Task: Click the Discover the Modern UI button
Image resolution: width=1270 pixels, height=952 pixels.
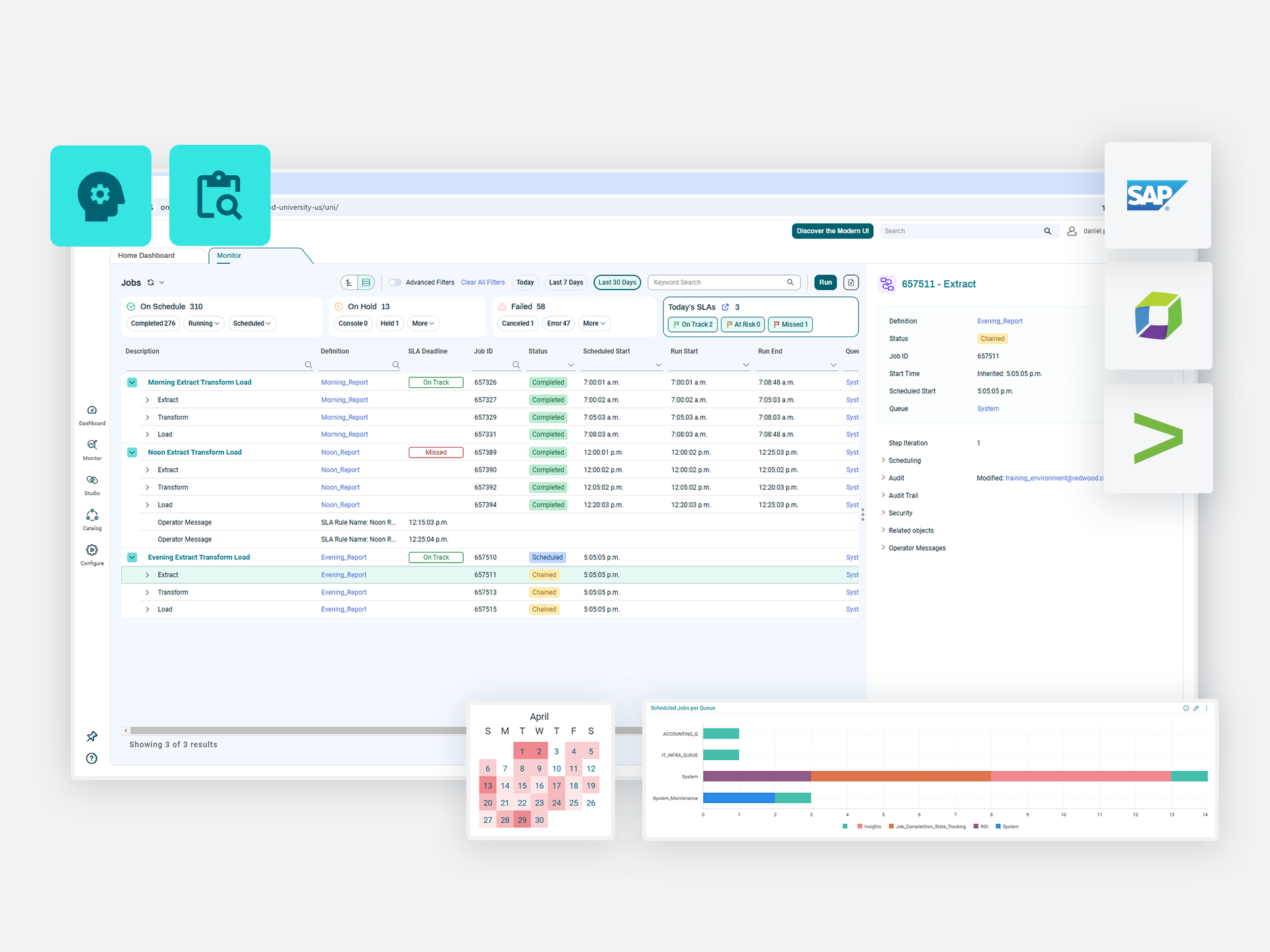Action: pyautogui.click(x=832, y=231)
